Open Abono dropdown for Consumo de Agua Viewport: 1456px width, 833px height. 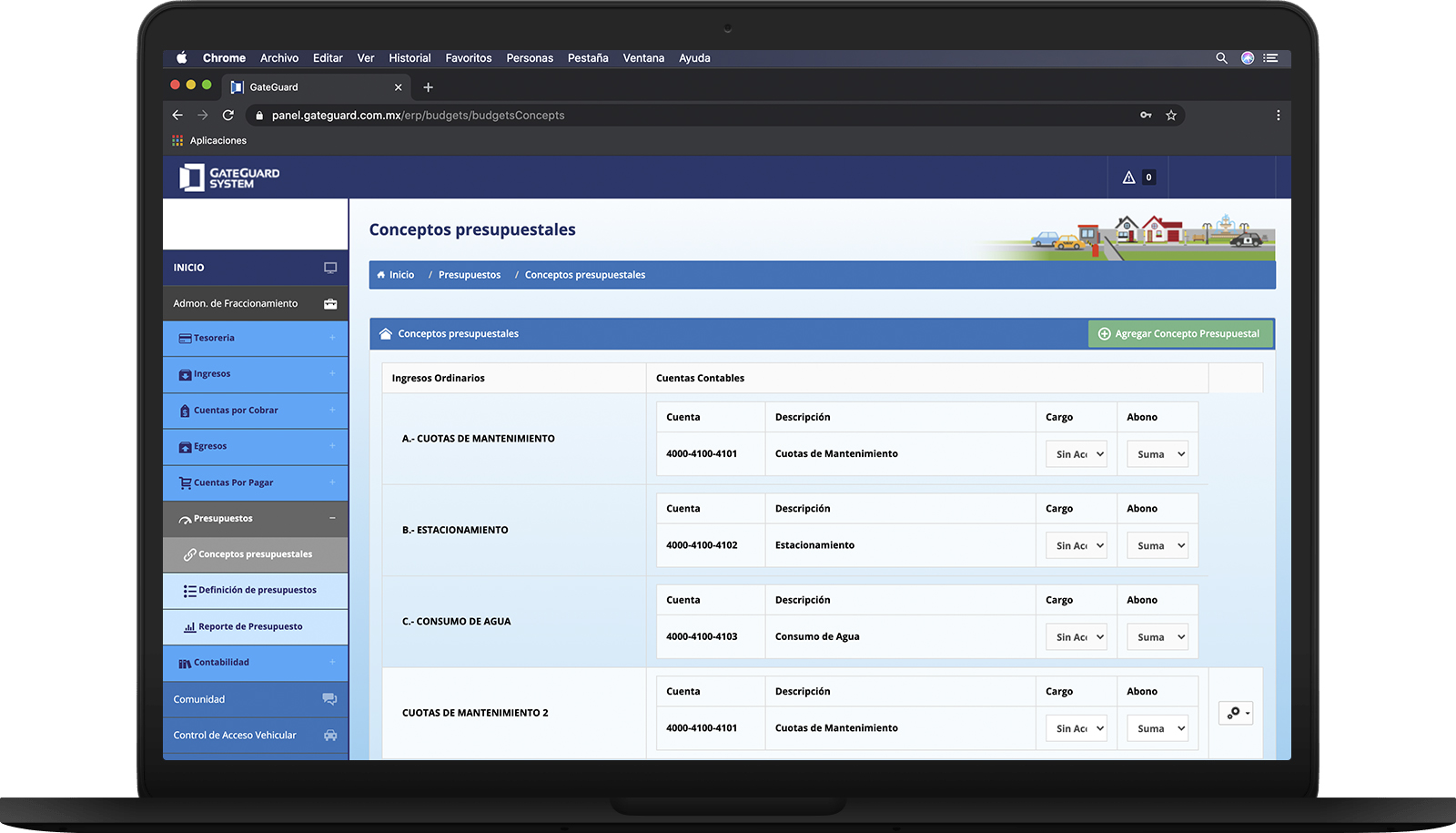pos(1158,637)
